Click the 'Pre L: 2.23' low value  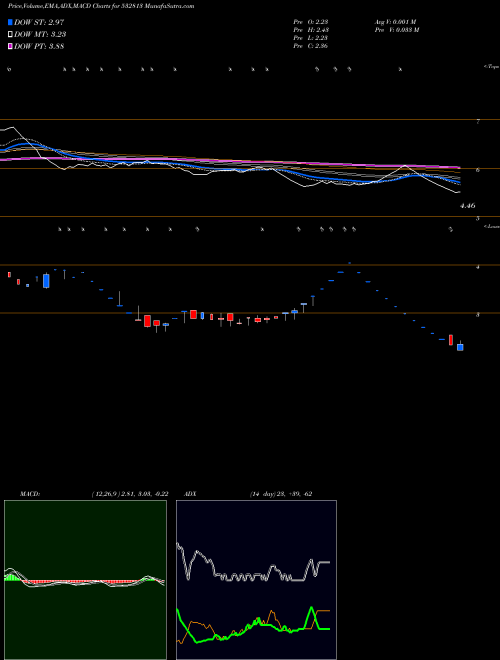point(311,38)
